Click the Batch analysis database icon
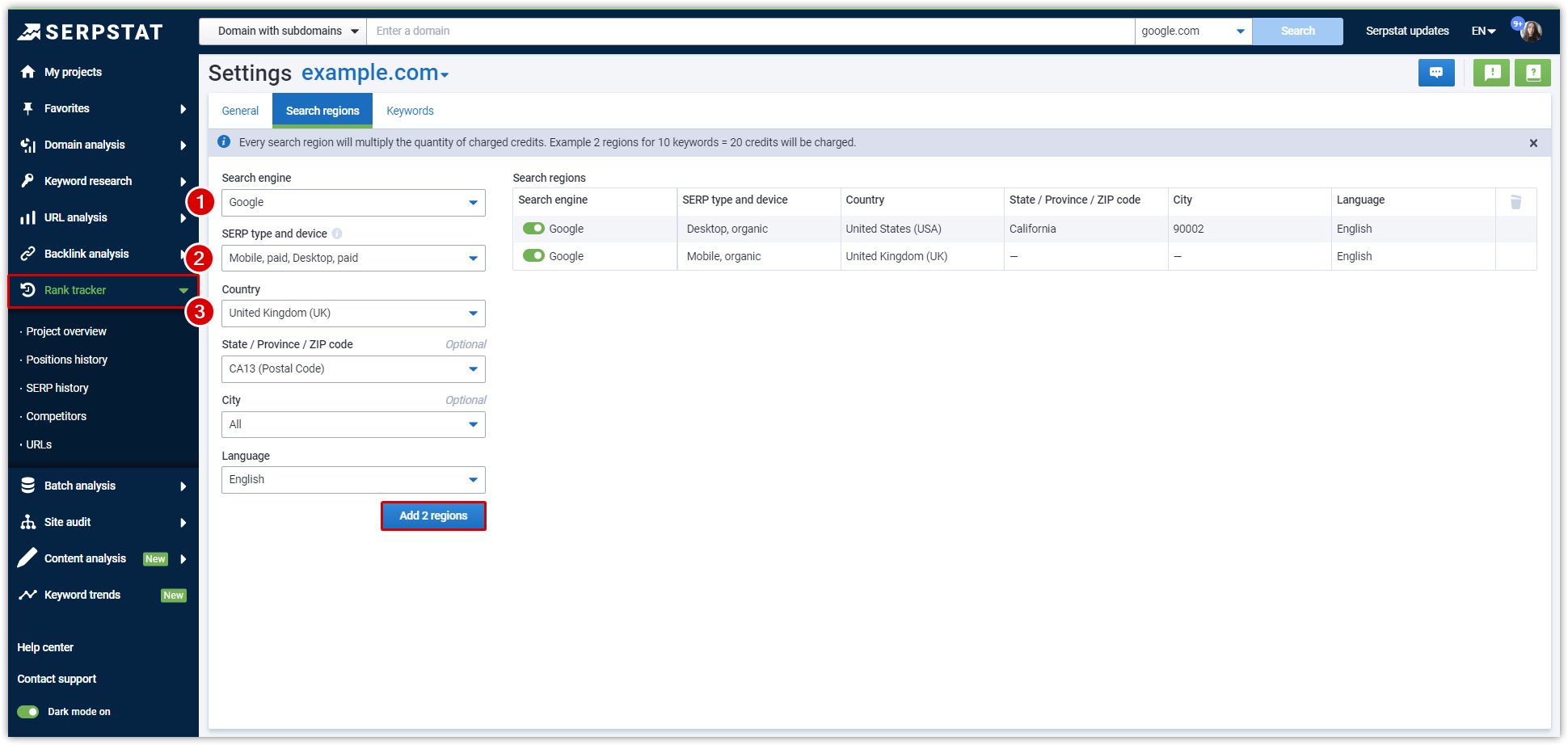The width and height of the screenshot is (1568, 745). [x=27, y=486]
